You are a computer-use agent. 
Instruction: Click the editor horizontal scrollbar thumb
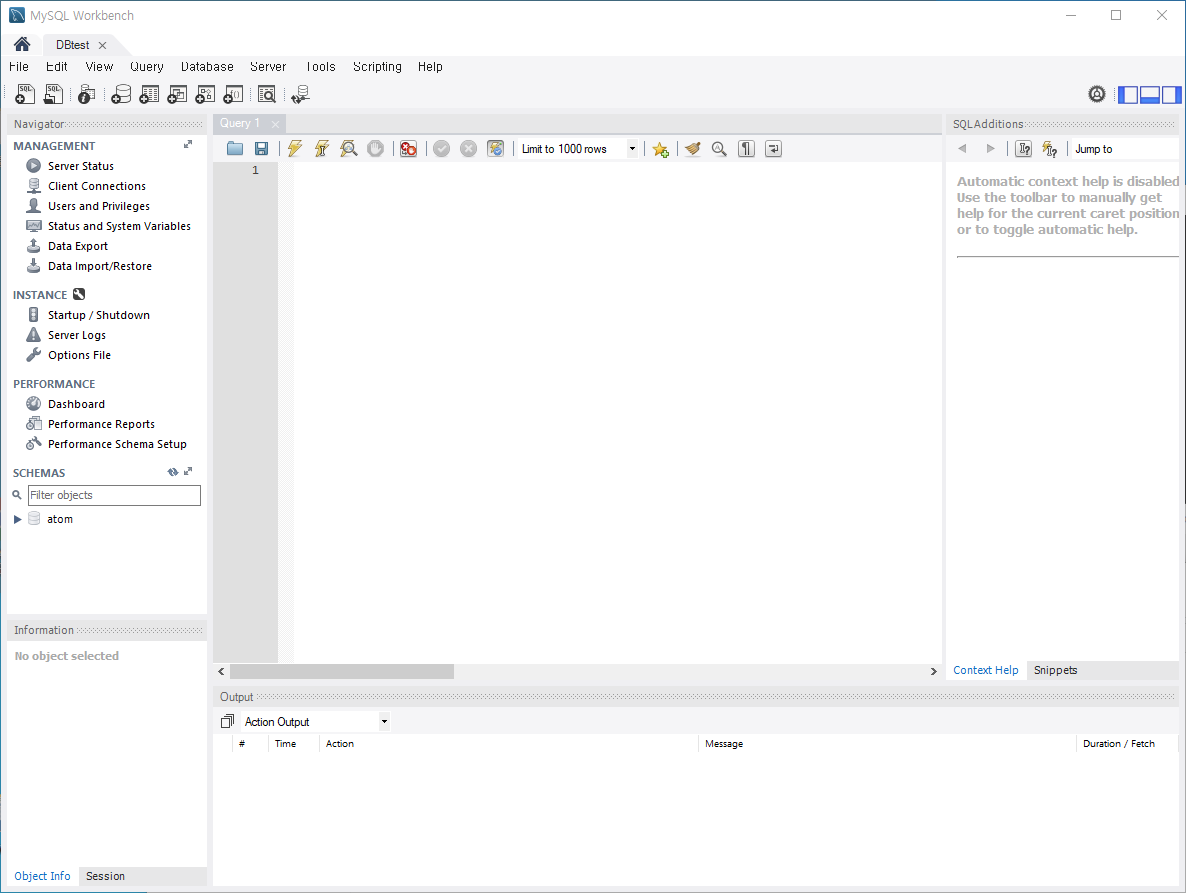pyautogui.click(x=342, y=671)
